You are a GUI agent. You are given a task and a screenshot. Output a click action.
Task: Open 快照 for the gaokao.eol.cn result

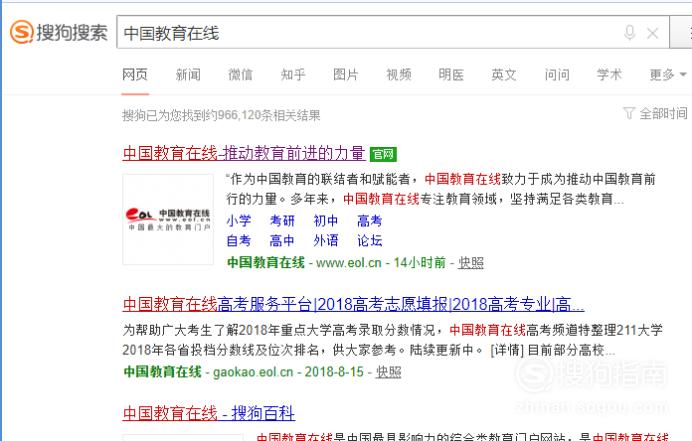(388, 372)
